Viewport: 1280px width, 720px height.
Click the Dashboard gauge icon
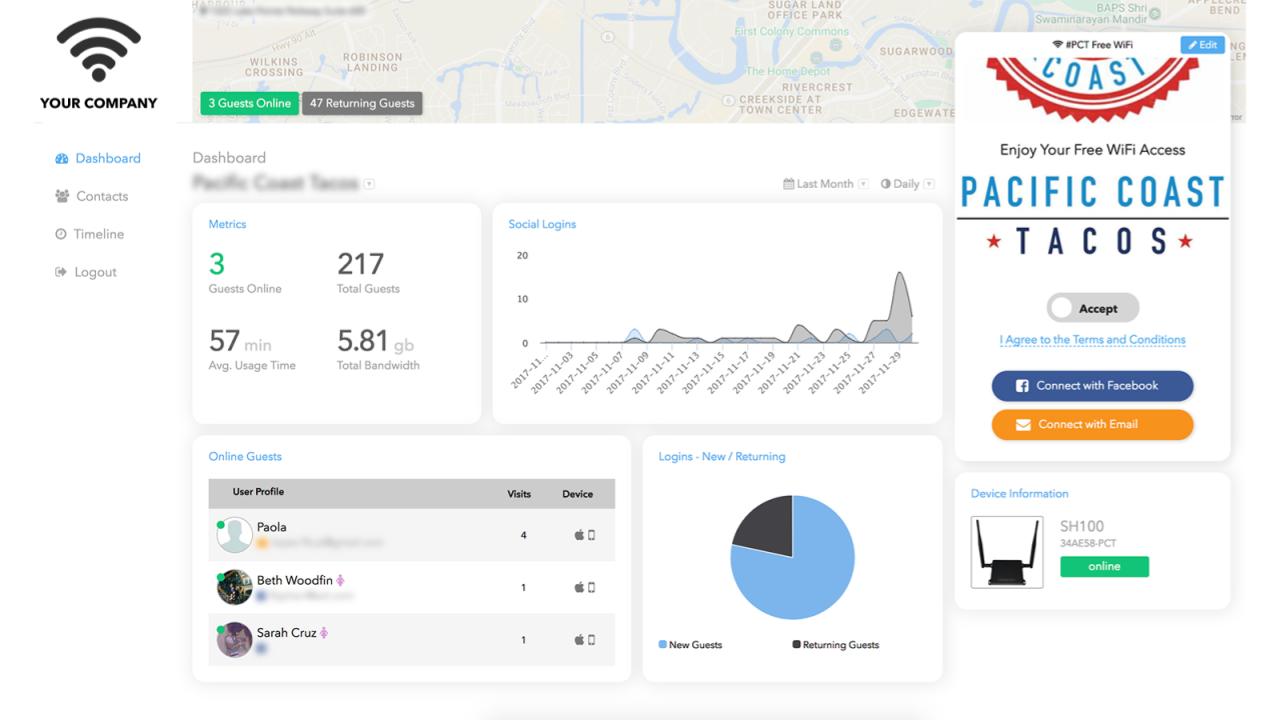click(x=62, y=158)
